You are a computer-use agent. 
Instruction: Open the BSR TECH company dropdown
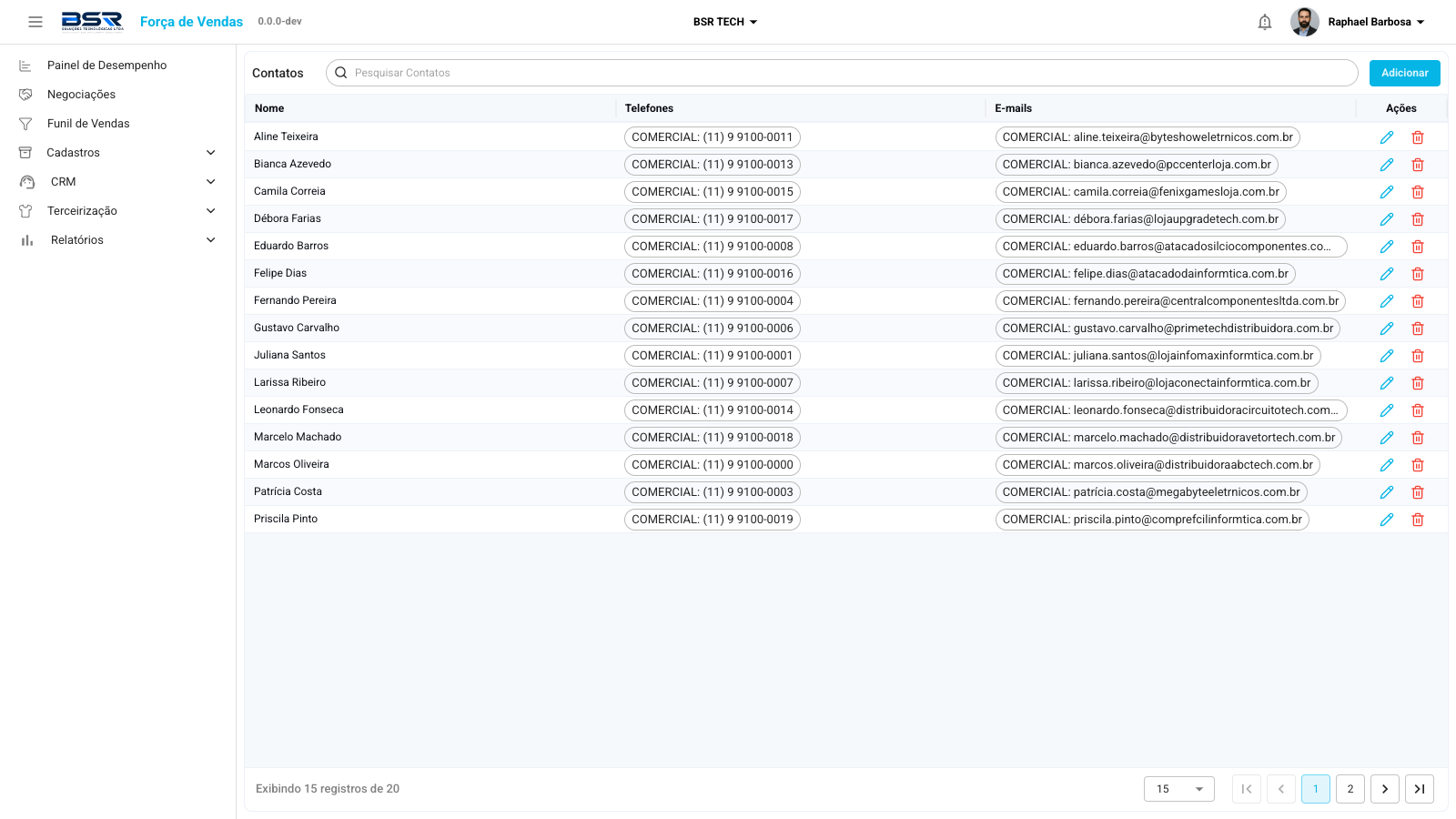pyautogui.click(x=725, y=22)
